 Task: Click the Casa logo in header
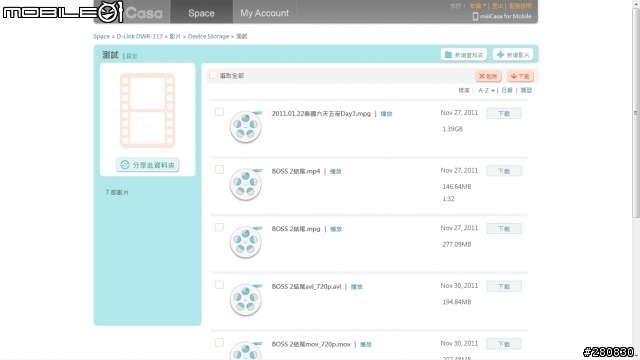tap(144, 13)
